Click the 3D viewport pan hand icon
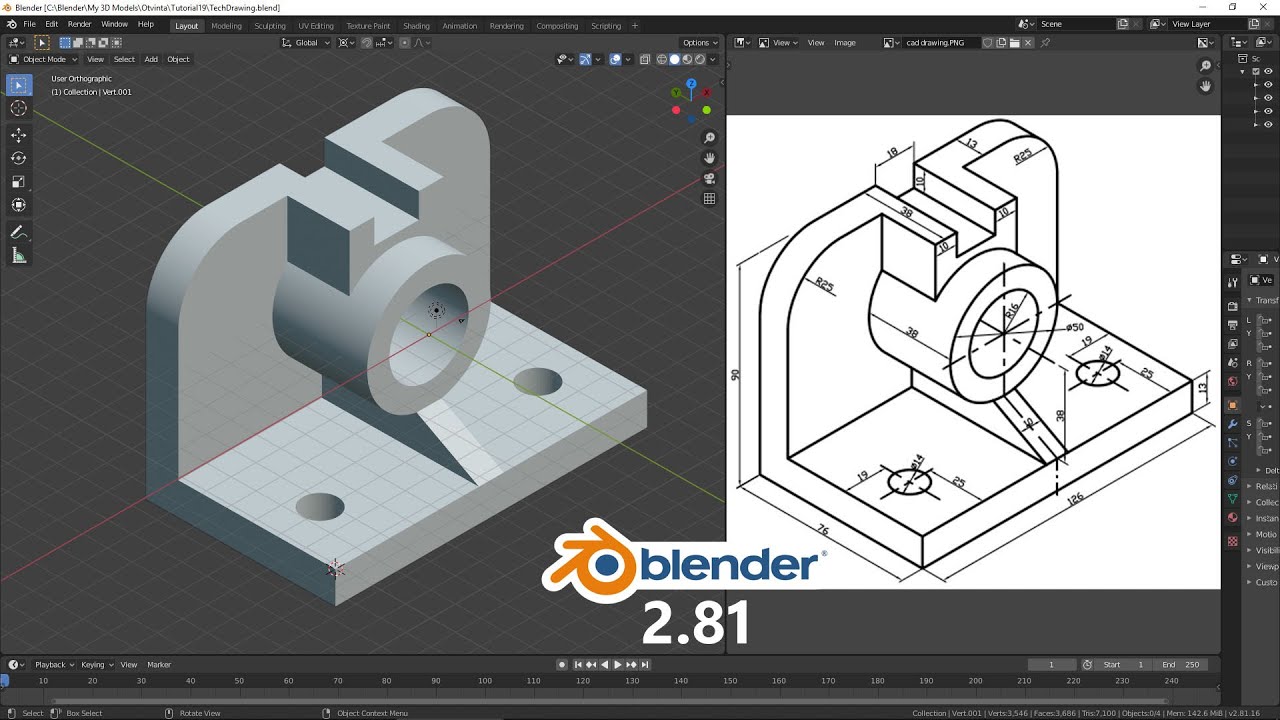Screen dimensions: 1280x720 point(709,158)
